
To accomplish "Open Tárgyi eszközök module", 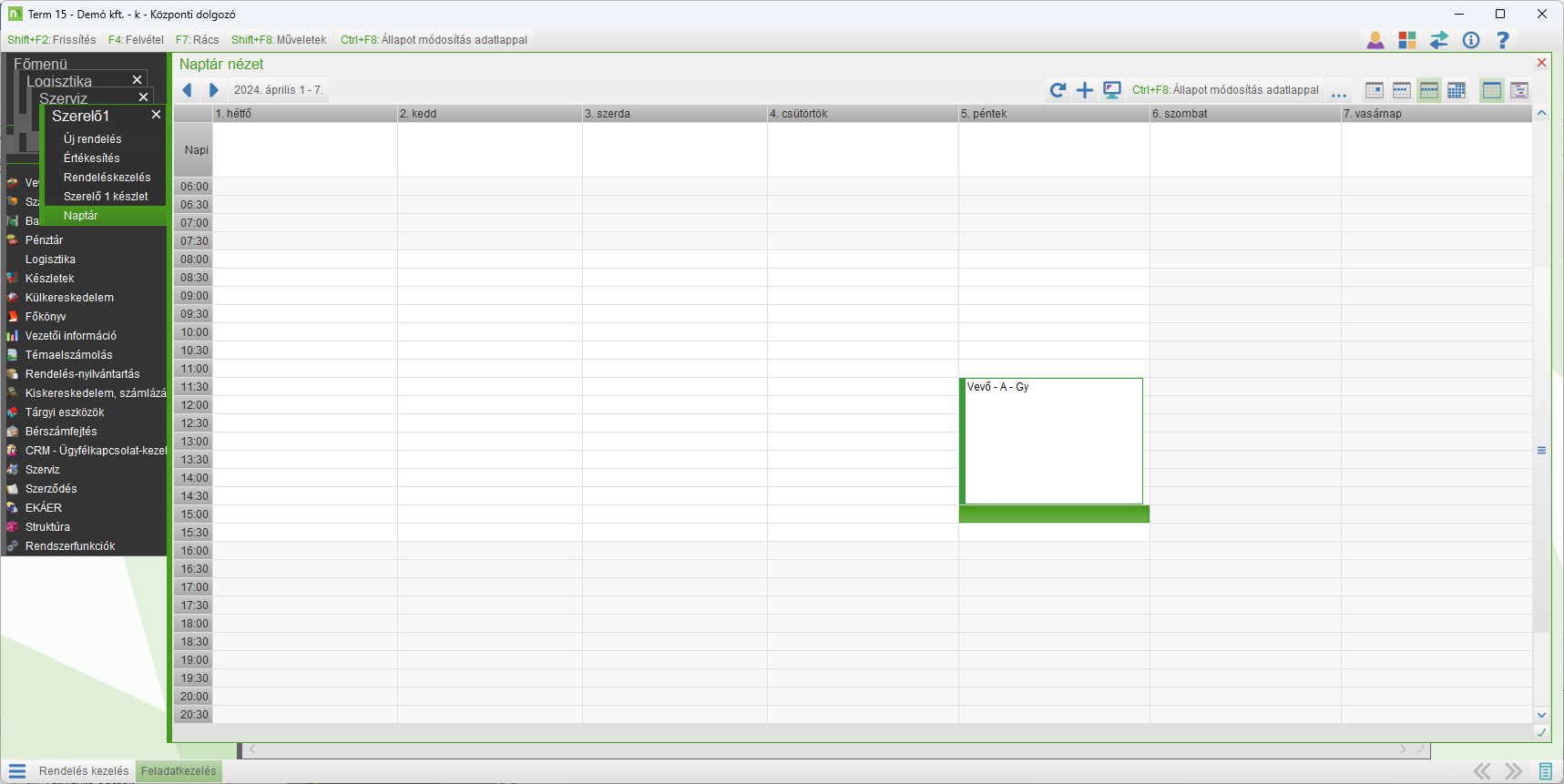I will 65,412.
